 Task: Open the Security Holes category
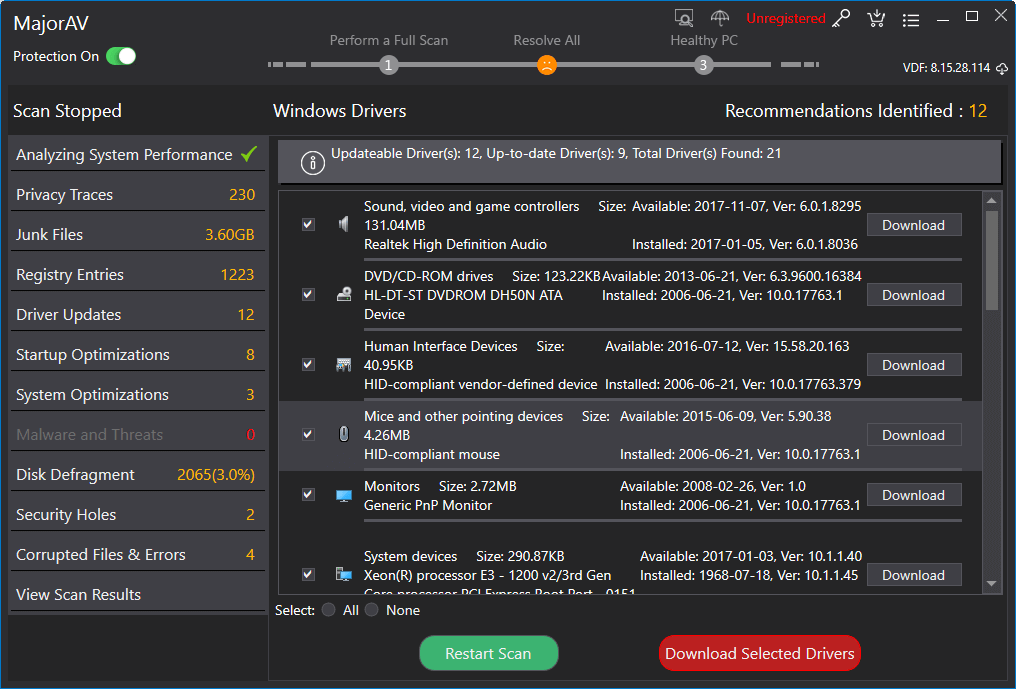tap(137, 515)
